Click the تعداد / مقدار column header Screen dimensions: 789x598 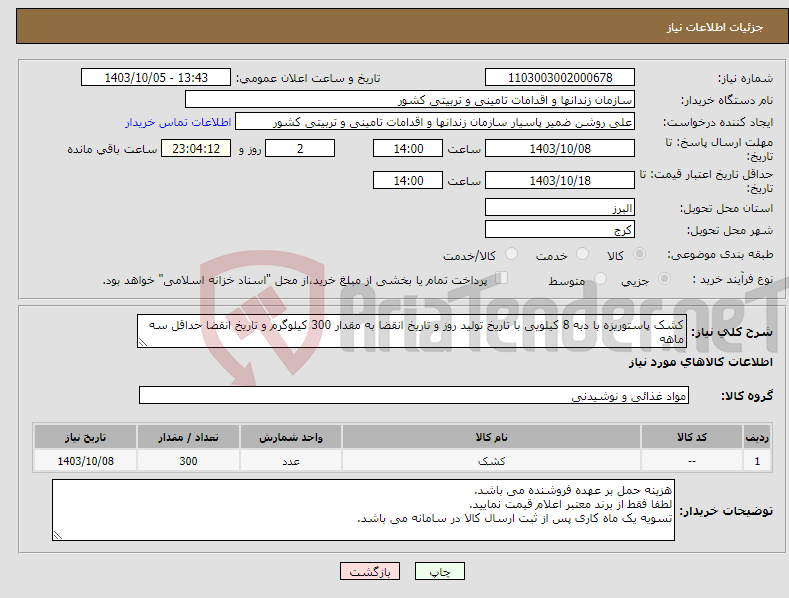point(188,437)
